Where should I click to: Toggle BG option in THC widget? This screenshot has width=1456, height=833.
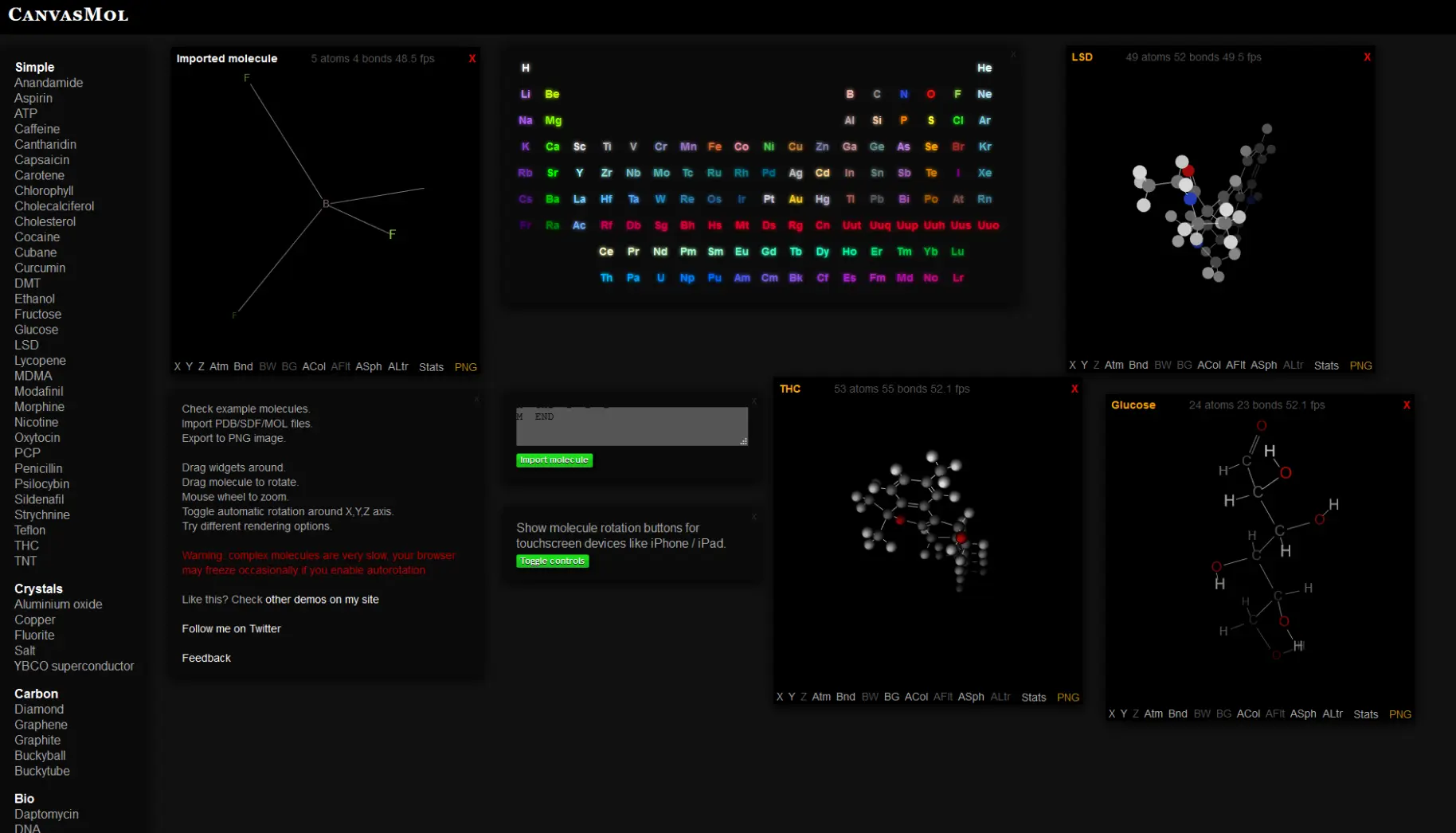click(891, 697)
